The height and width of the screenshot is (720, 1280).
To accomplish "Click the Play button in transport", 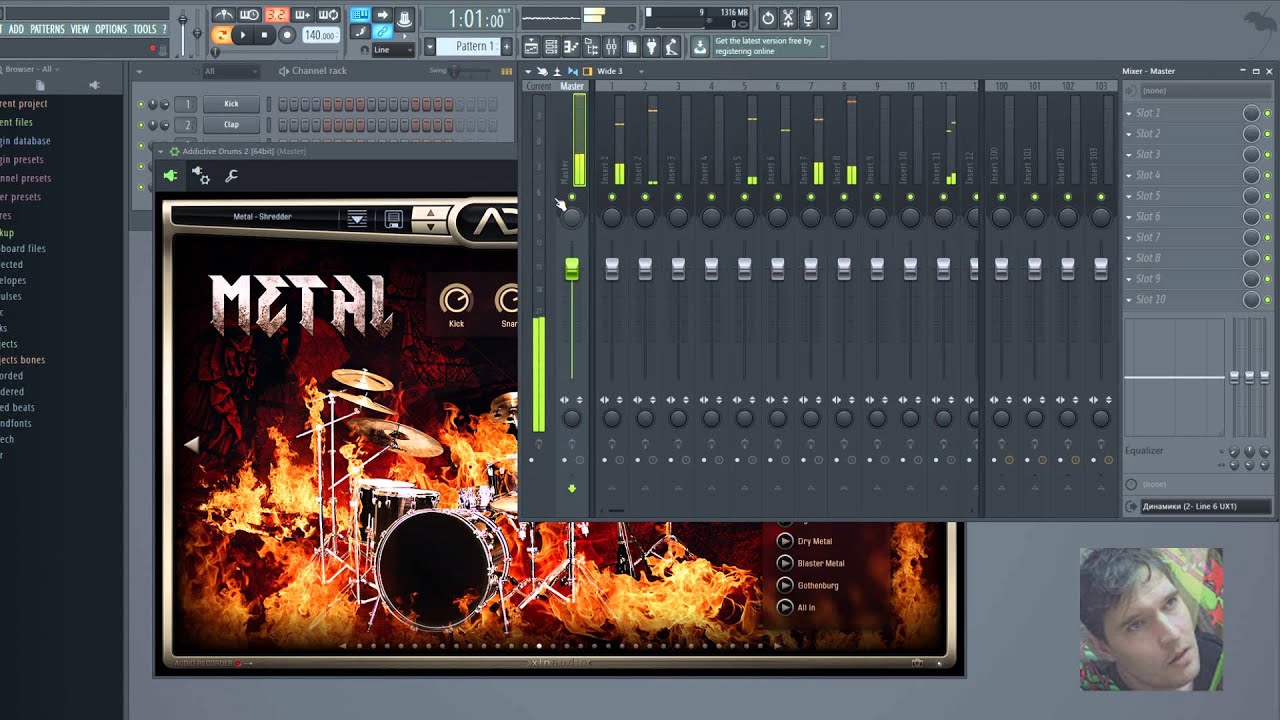I will 242,35.
